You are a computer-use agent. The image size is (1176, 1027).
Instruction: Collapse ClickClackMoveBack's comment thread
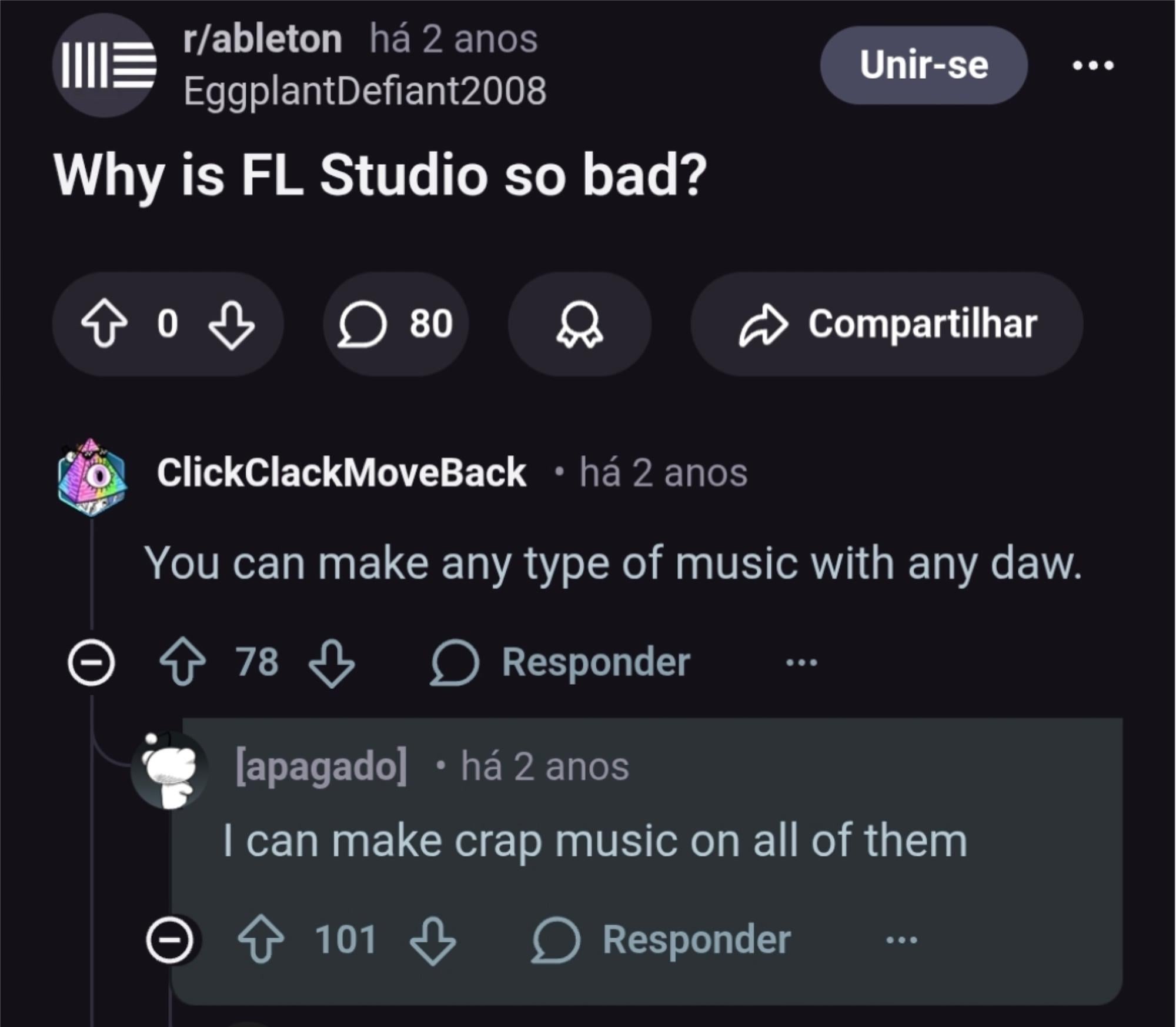(91, 663)
